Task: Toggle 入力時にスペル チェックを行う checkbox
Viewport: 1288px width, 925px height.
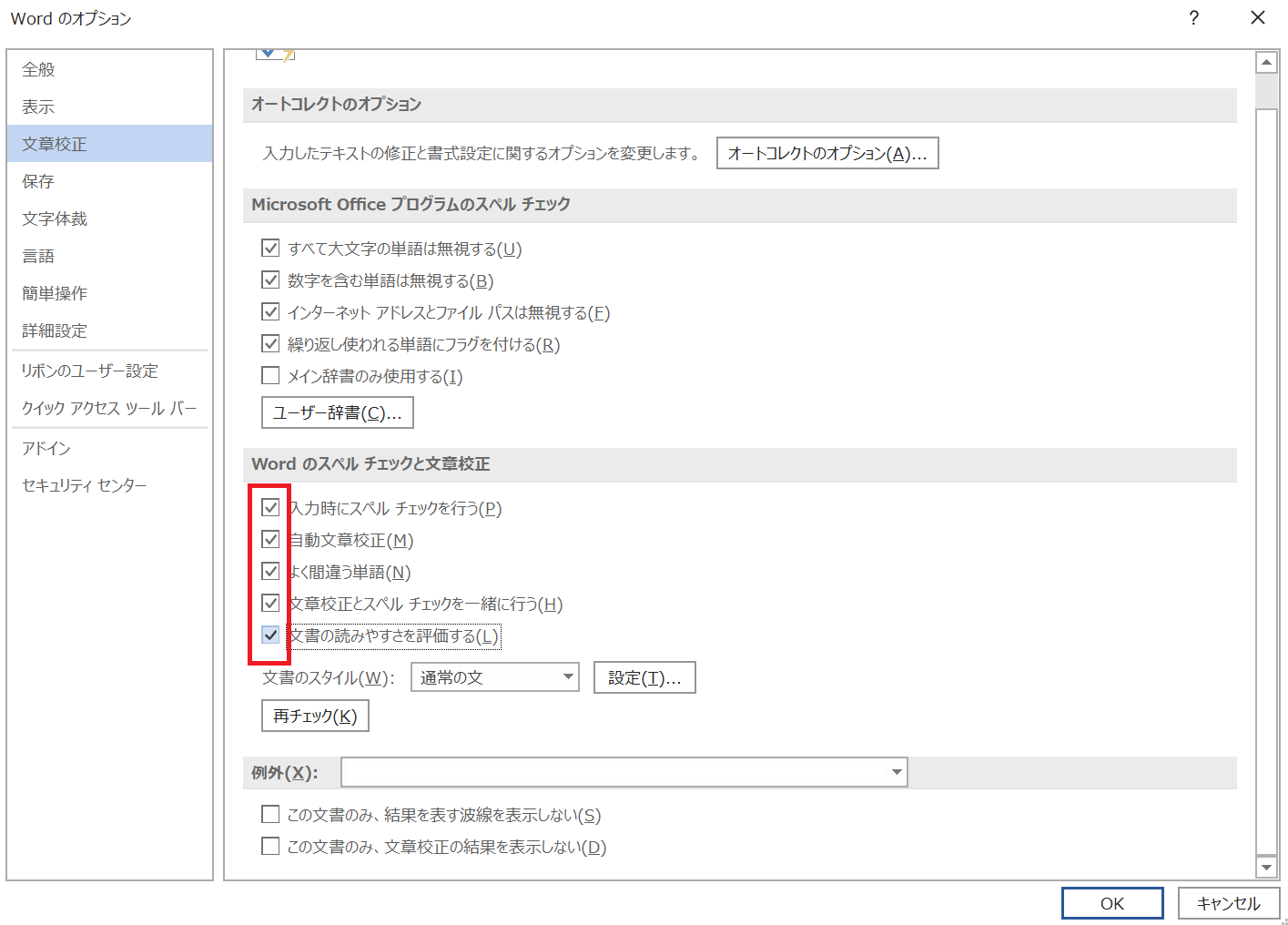Action: point(270,507)
